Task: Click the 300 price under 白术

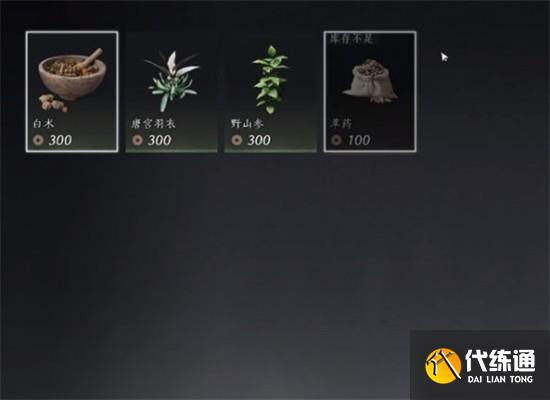Action: [60, 140]
